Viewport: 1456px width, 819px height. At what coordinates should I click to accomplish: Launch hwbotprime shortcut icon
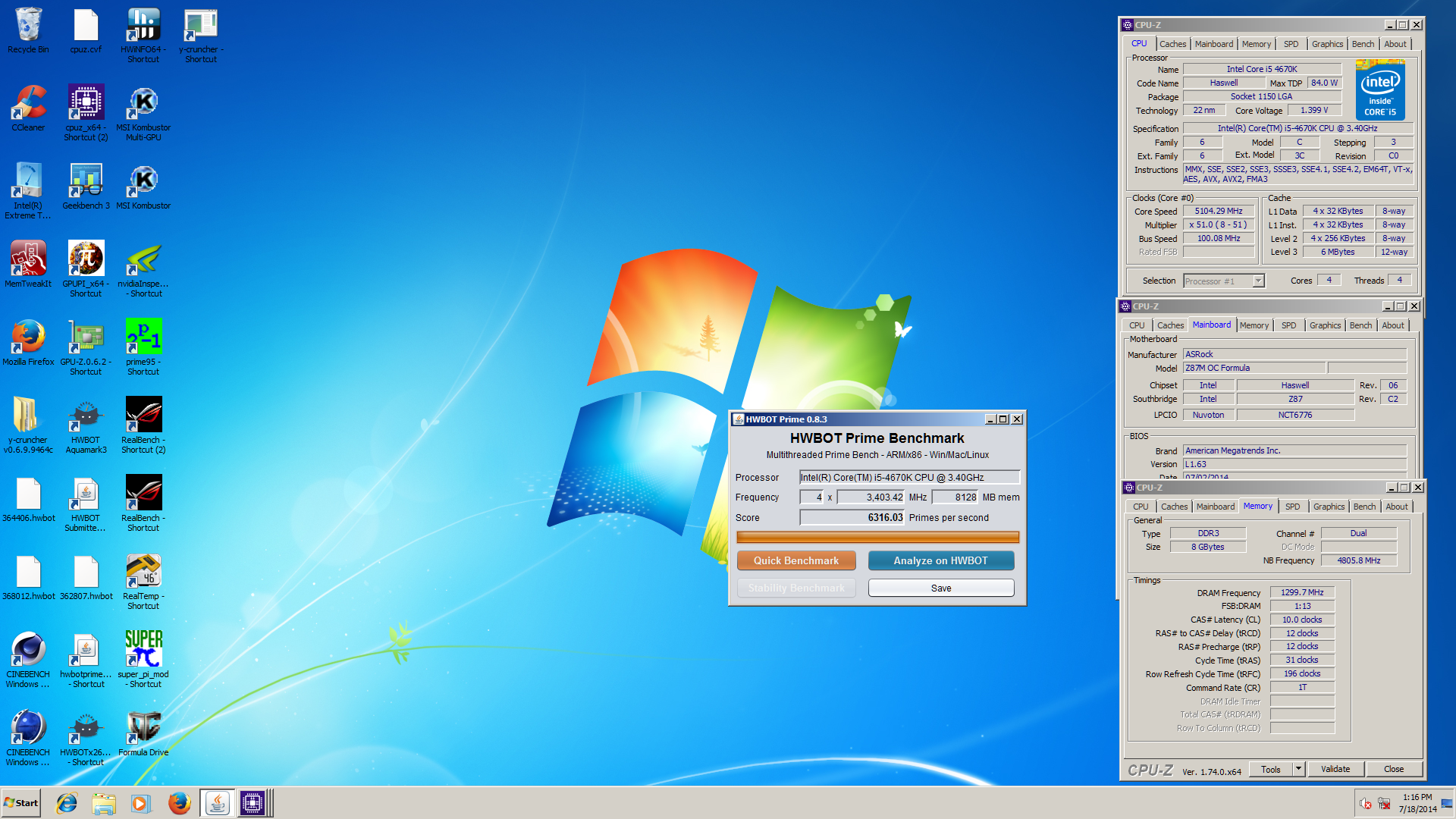[x=86, y=660]
